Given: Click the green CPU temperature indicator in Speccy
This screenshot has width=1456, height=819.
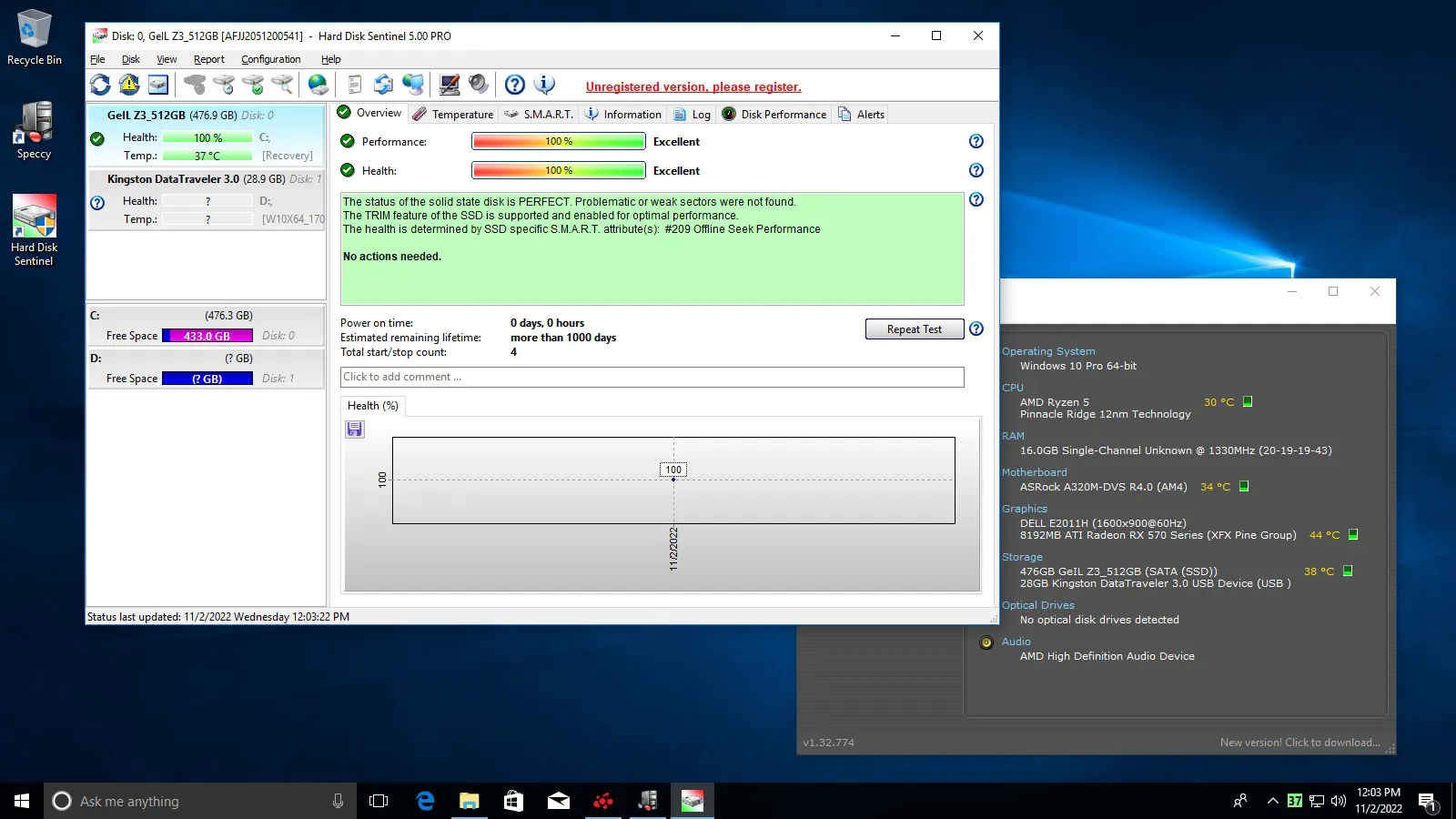Looking at the screenshot, I should pos(1248,401).
